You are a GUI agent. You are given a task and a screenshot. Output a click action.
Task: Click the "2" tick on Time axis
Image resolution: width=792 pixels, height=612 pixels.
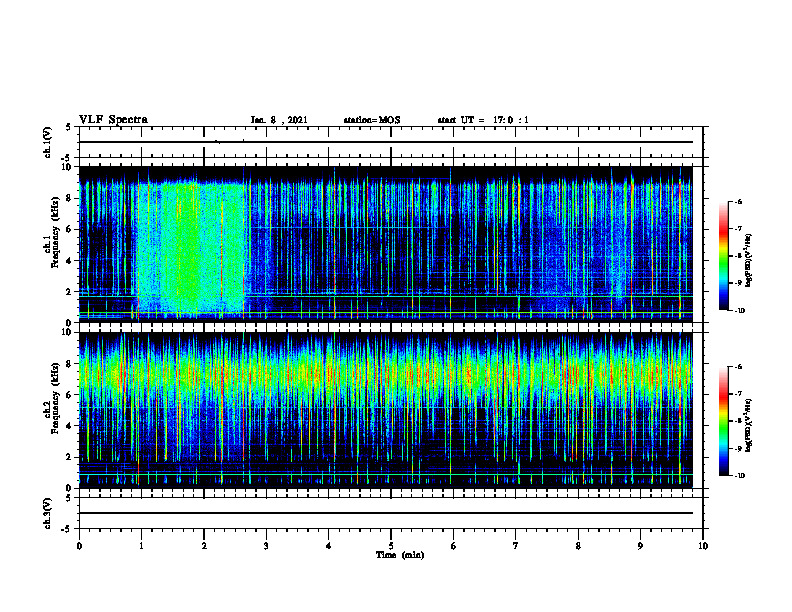tap(204, 546)
